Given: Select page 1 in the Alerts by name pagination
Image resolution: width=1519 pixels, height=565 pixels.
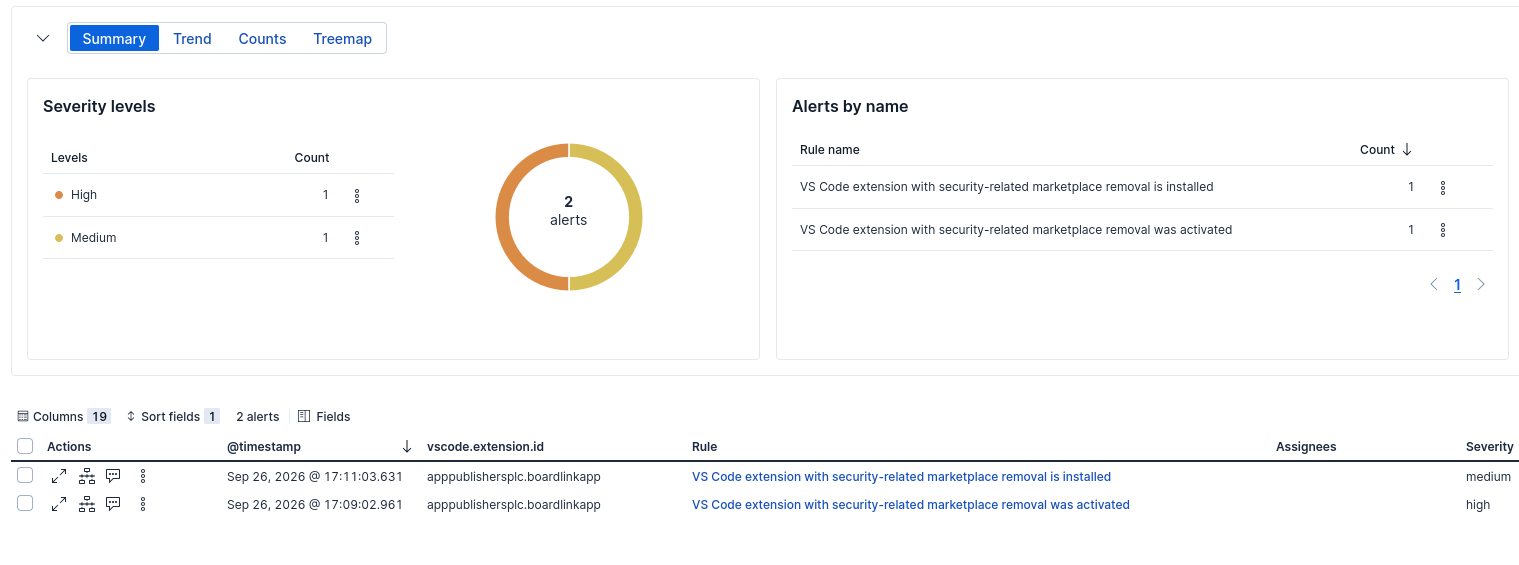Looking at the screenshot, I should click(x=1457, y=285).
